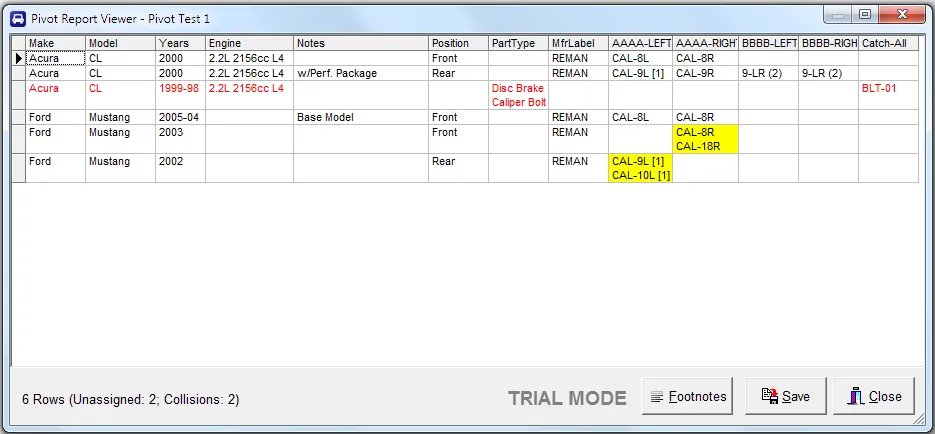The width and height of the screenshot is (935, 434).
Task: Click the Model column header
Action: coord(120,44)
